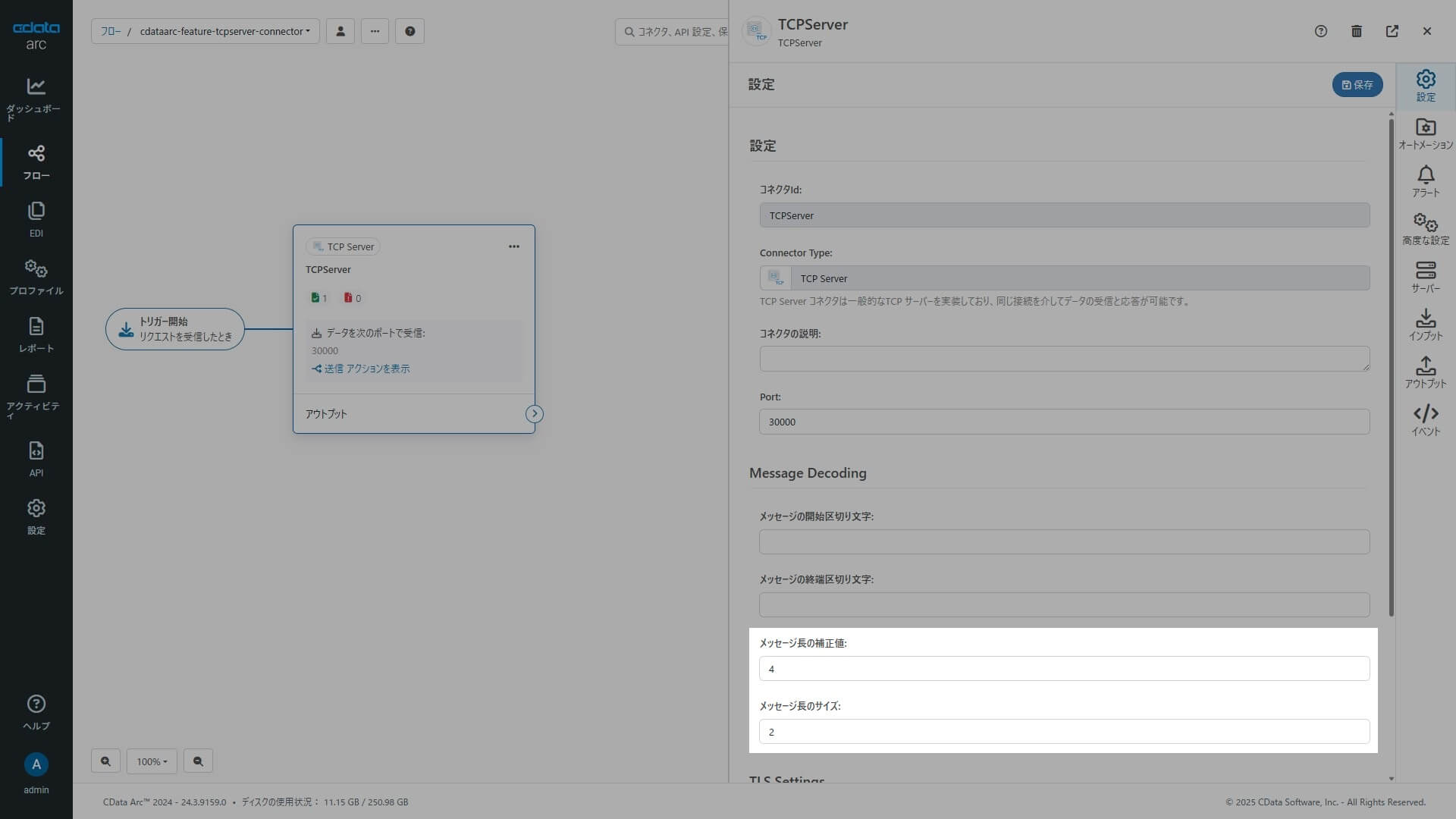Image resolution: width=1456 pixels, height=819 pixels.
Task: Delete connector using trash icon
Action: click(1357, 31)
